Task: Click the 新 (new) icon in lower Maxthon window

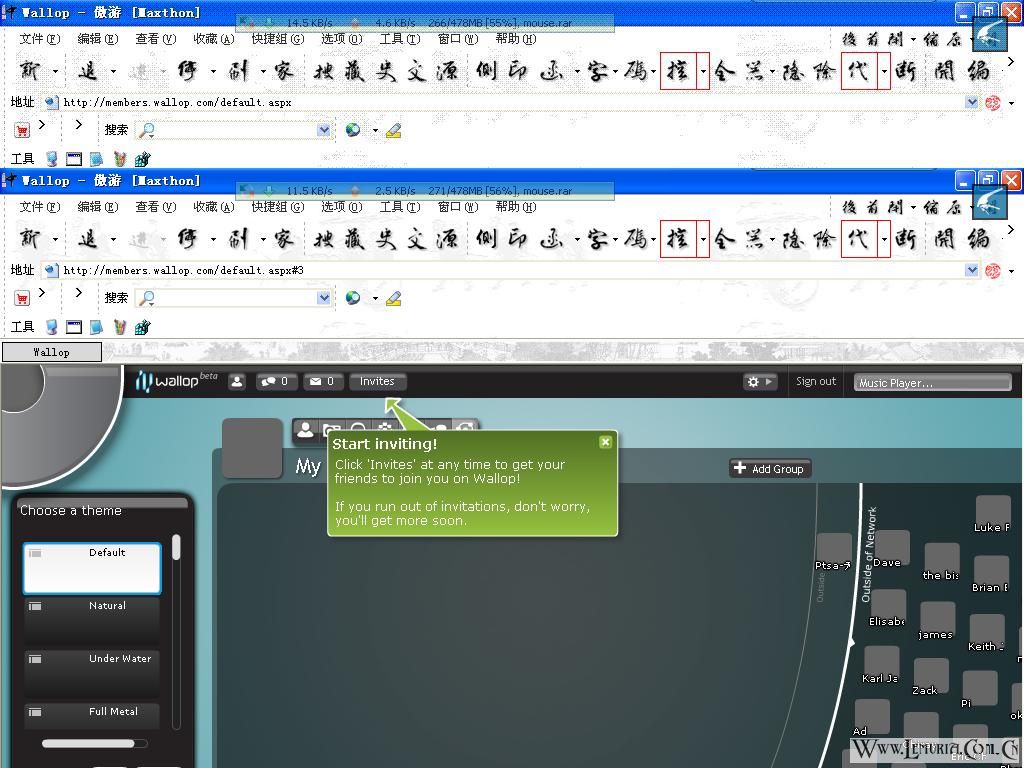Action: (29, 239)
